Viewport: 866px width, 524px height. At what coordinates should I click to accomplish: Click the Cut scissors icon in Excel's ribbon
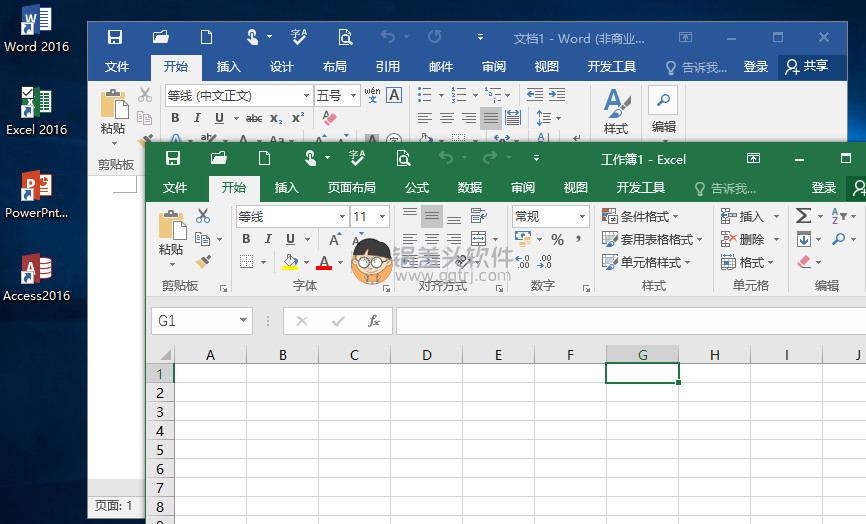click(203, 216)
